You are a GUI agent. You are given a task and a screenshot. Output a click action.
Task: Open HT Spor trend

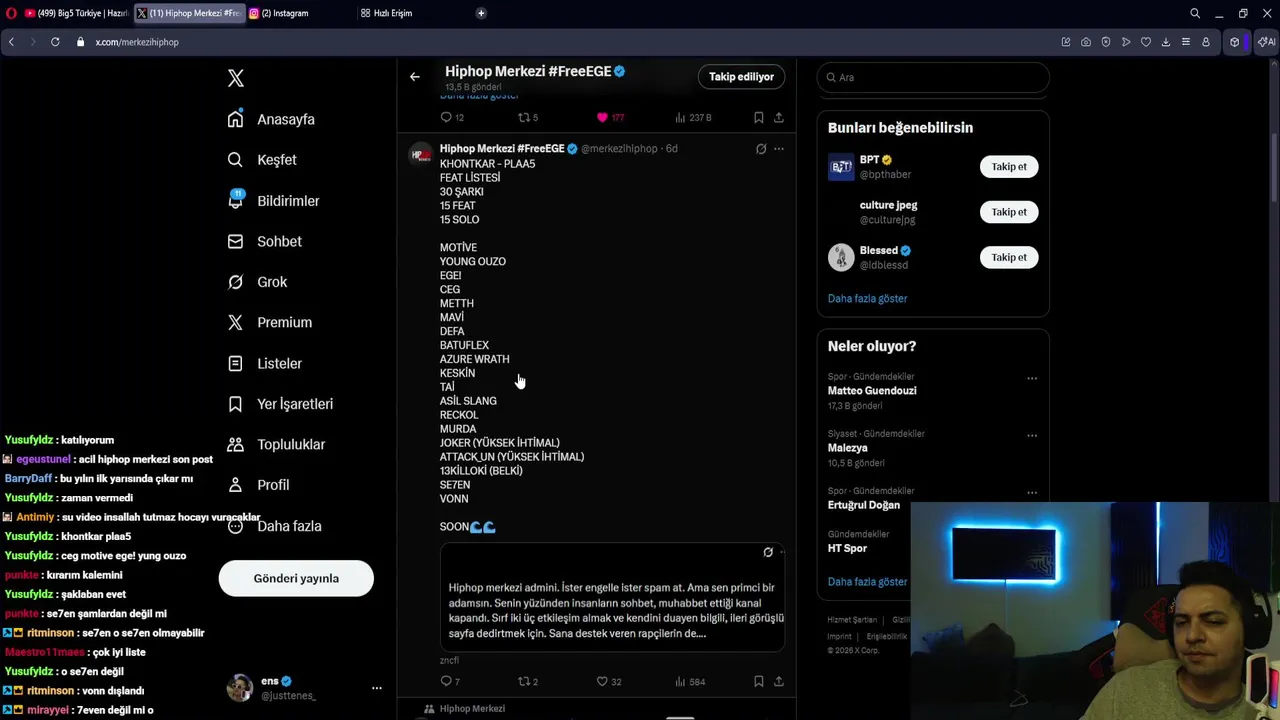tap(847, 548)
